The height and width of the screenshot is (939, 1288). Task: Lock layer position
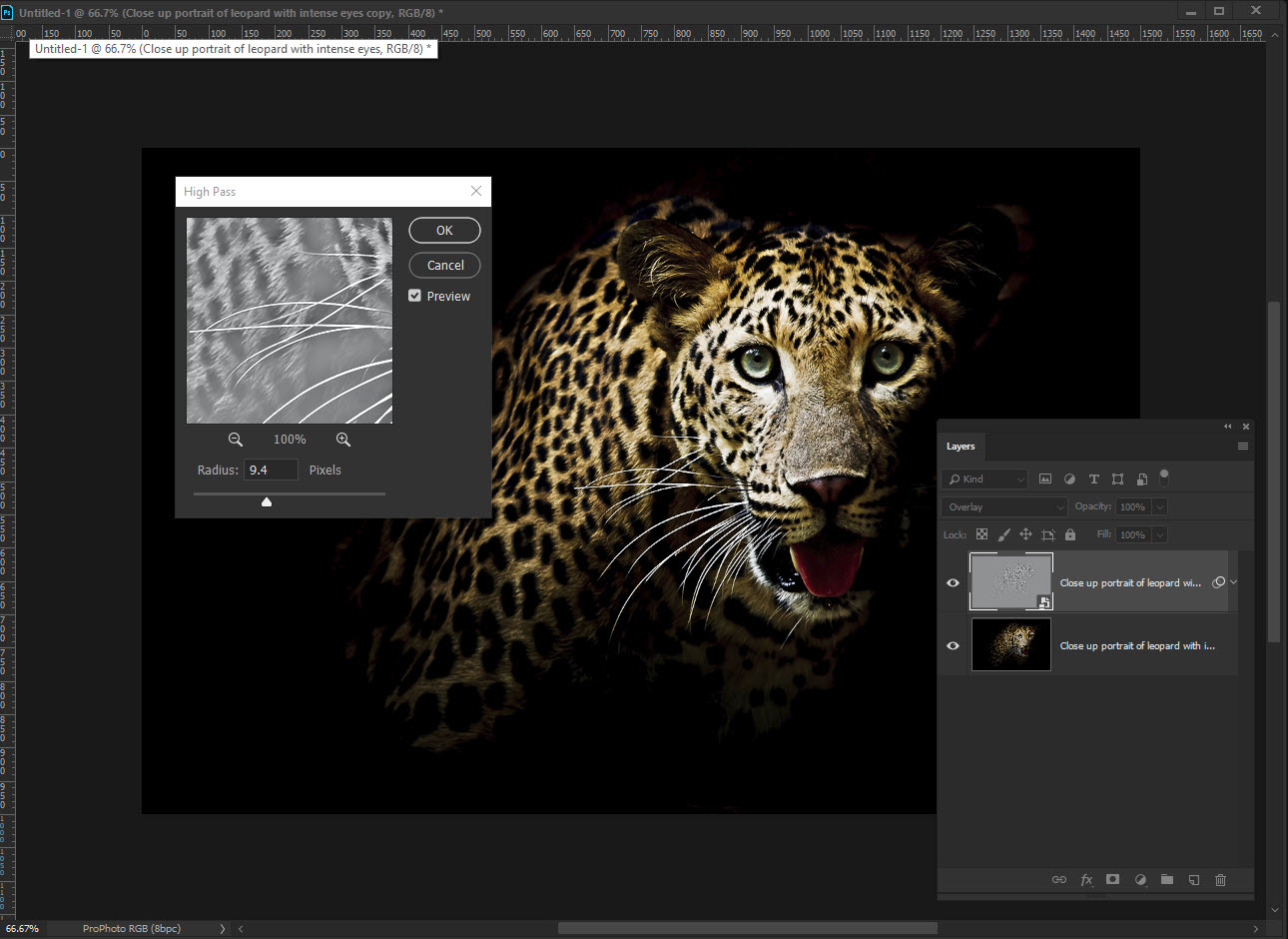(1025, 535)
